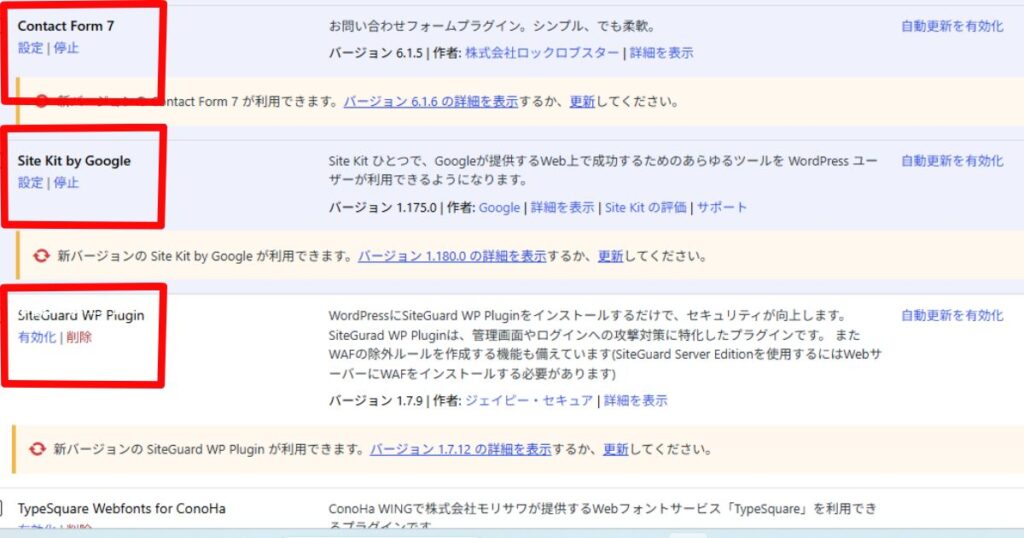View Site Kit version 1.180.0 details

tap(452, 256)
